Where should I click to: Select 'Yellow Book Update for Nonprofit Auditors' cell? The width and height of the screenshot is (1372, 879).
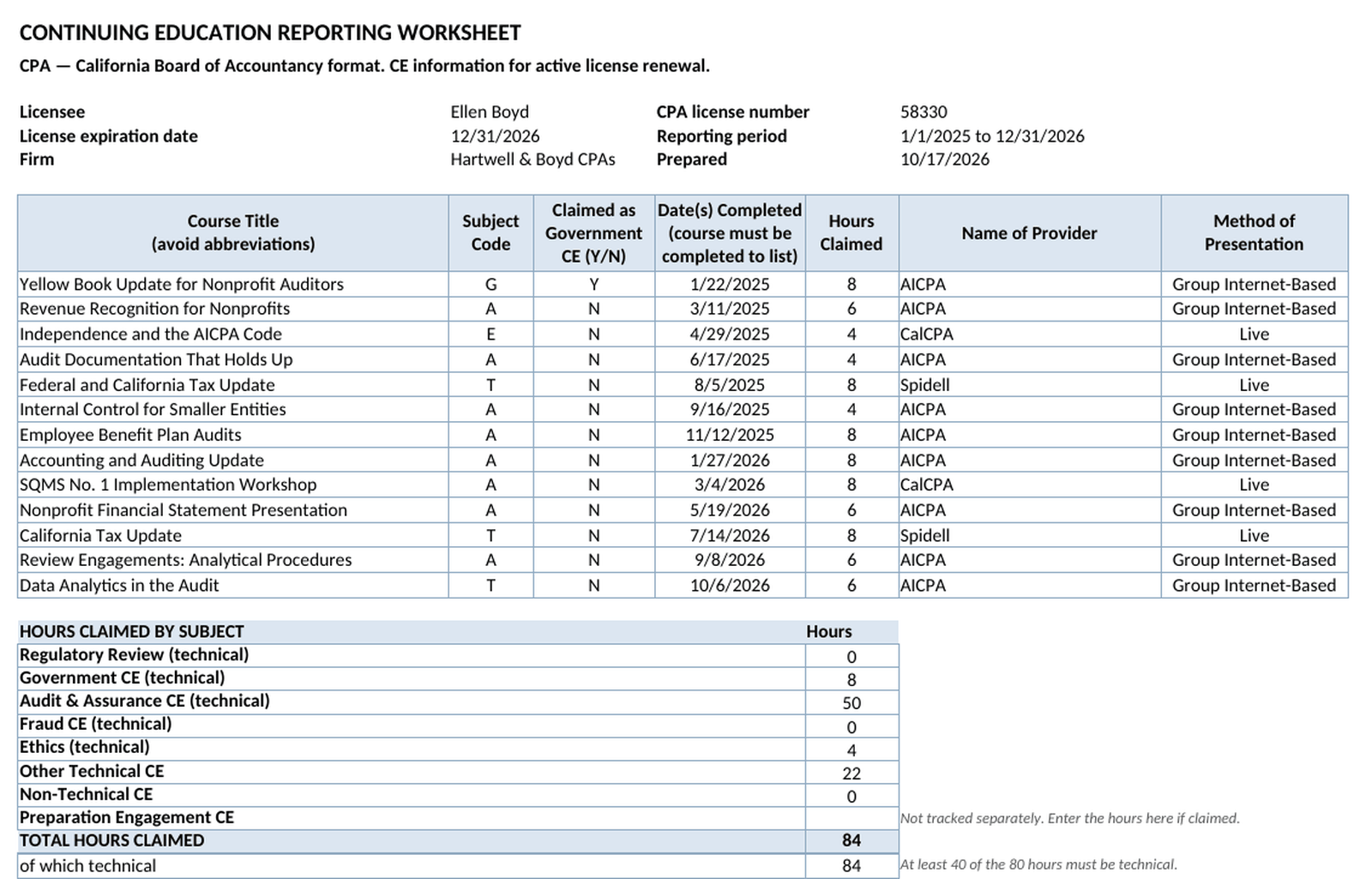coord(233,284)
